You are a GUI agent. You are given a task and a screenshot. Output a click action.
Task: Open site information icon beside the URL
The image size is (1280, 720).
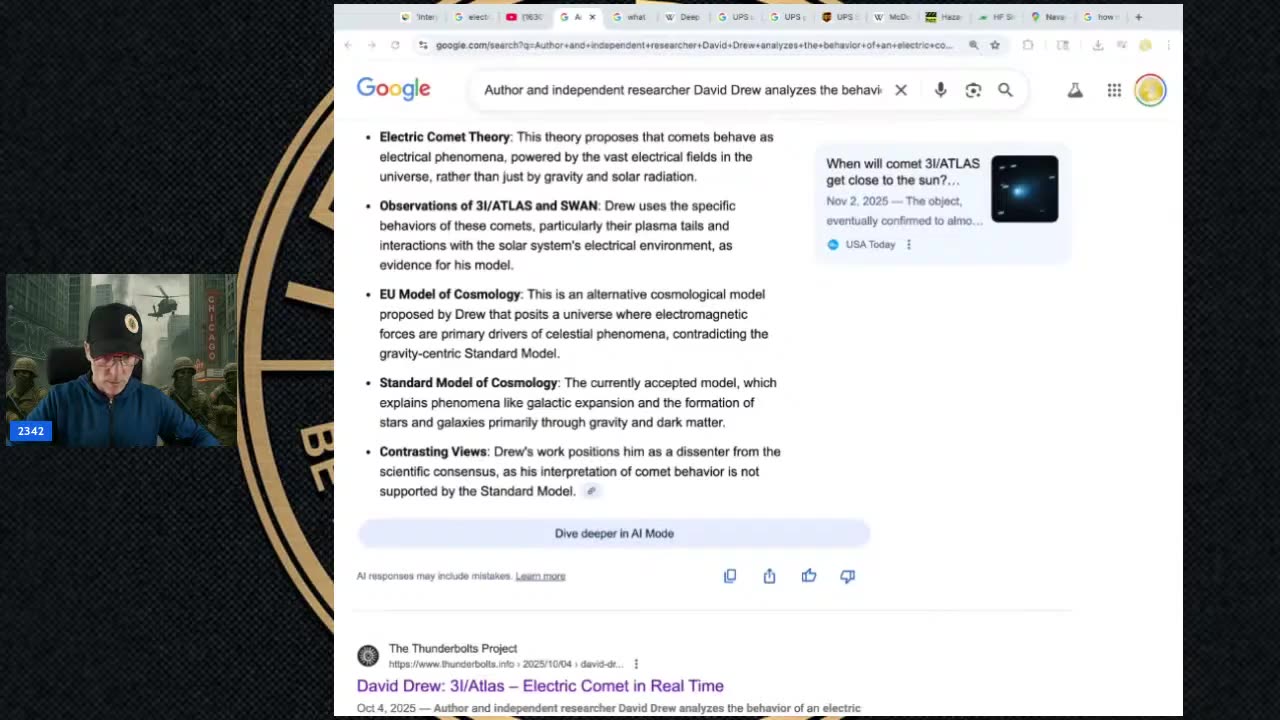(x=423, y=45)
